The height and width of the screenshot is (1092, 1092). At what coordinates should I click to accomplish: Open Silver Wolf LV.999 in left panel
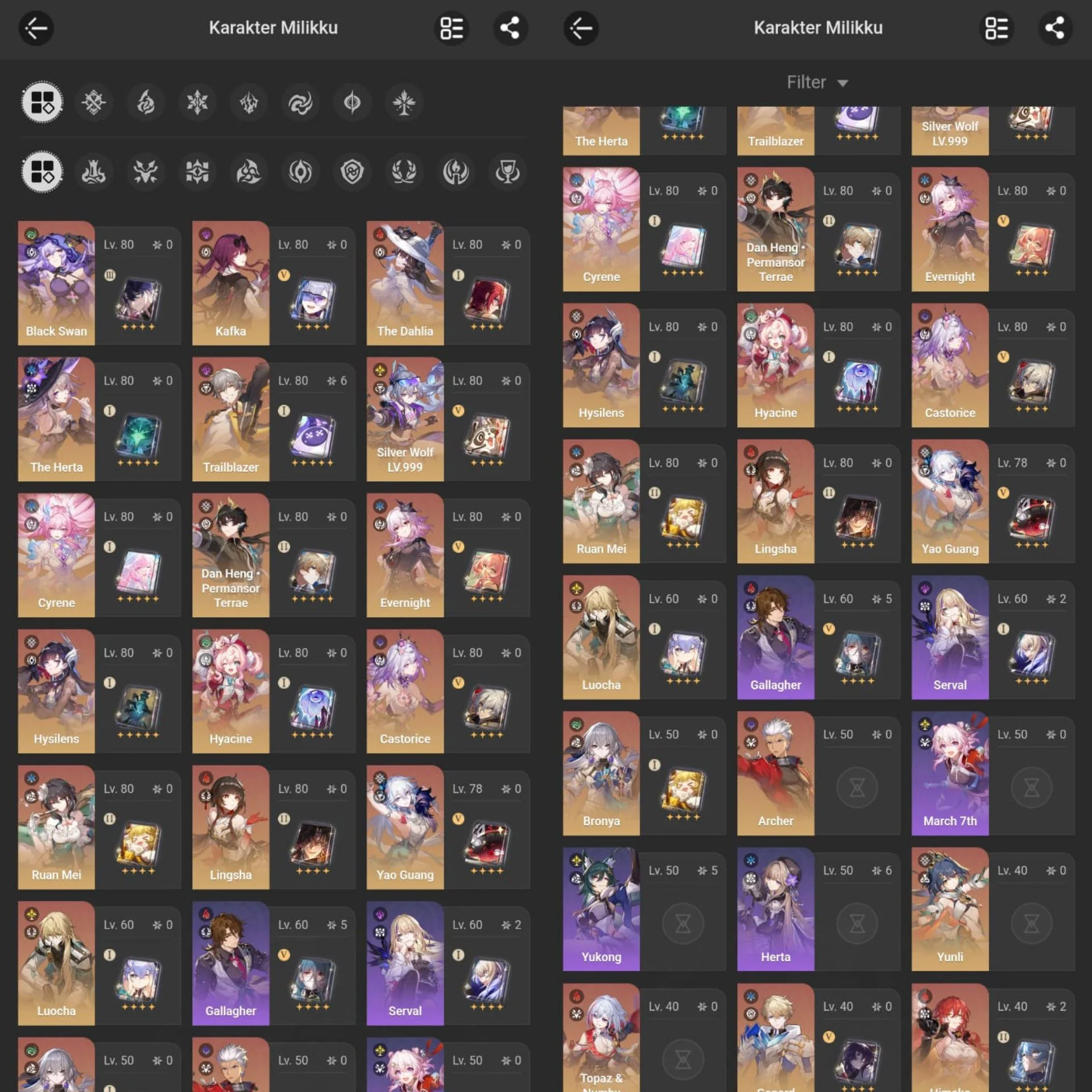coord(405,419)
